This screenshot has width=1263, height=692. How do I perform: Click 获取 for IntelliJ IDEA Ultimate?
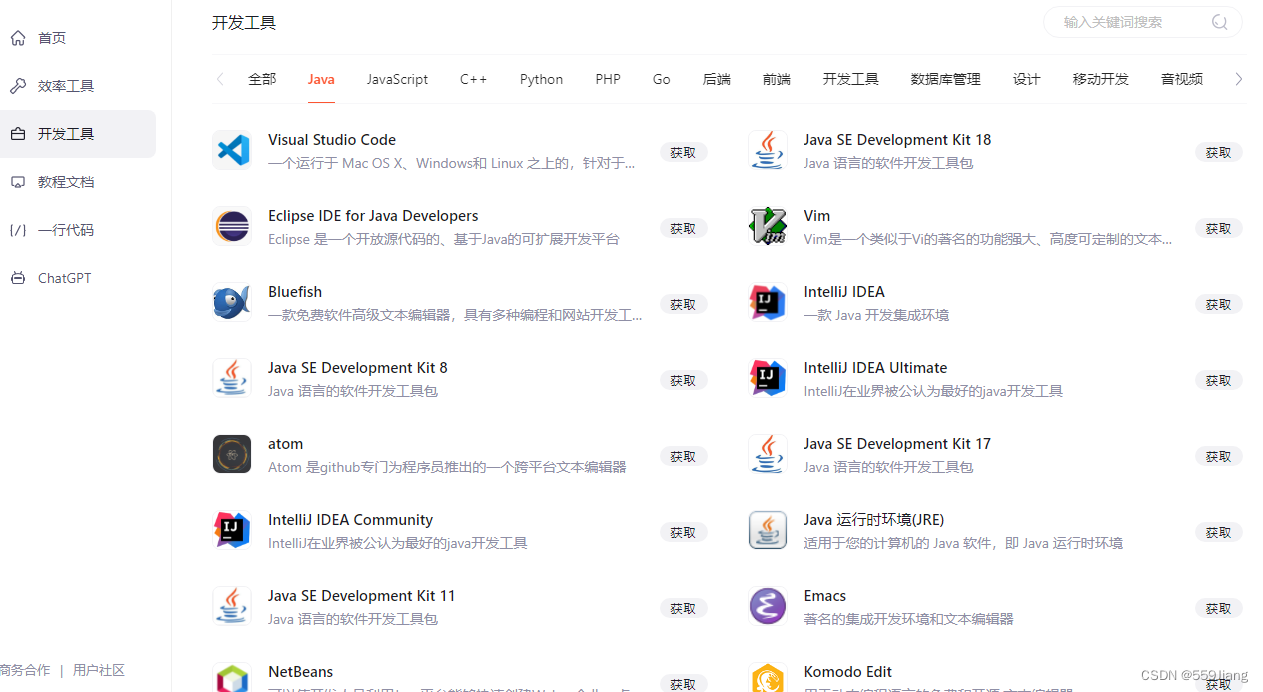point(1218,380)
